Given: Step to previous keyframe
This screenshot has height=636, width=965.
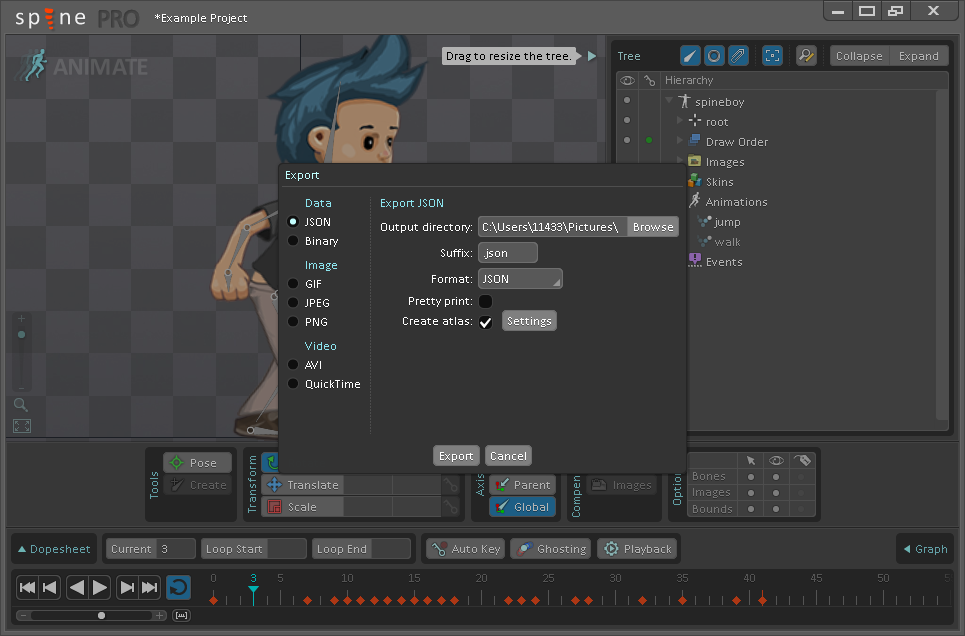Looking at the screenshot, I should 50,587.
